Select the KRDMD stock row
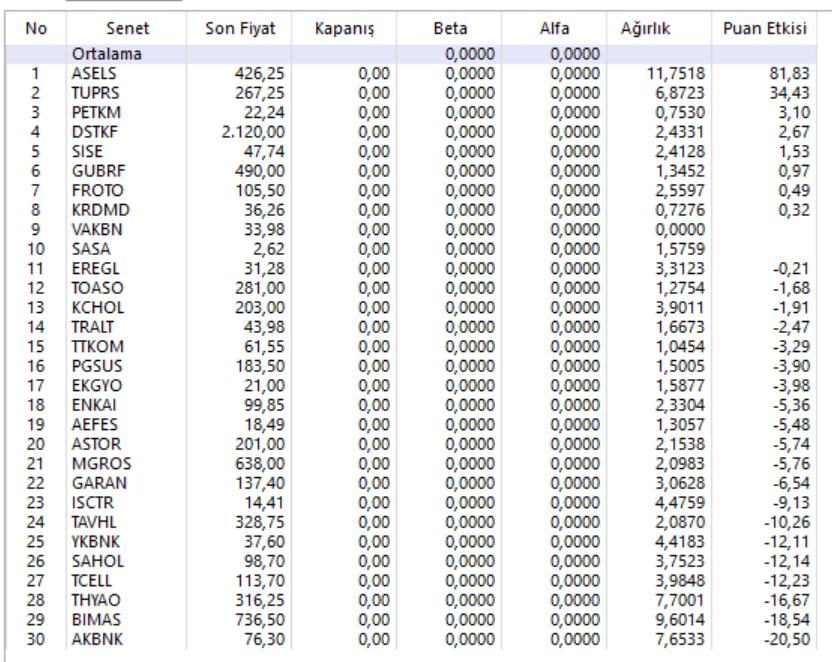 (x=411, y=210)
